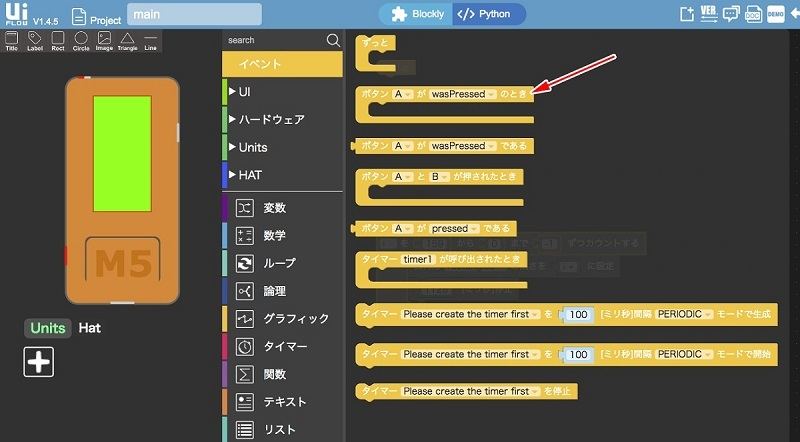Open the グラフィック block category

pos(295,319)
